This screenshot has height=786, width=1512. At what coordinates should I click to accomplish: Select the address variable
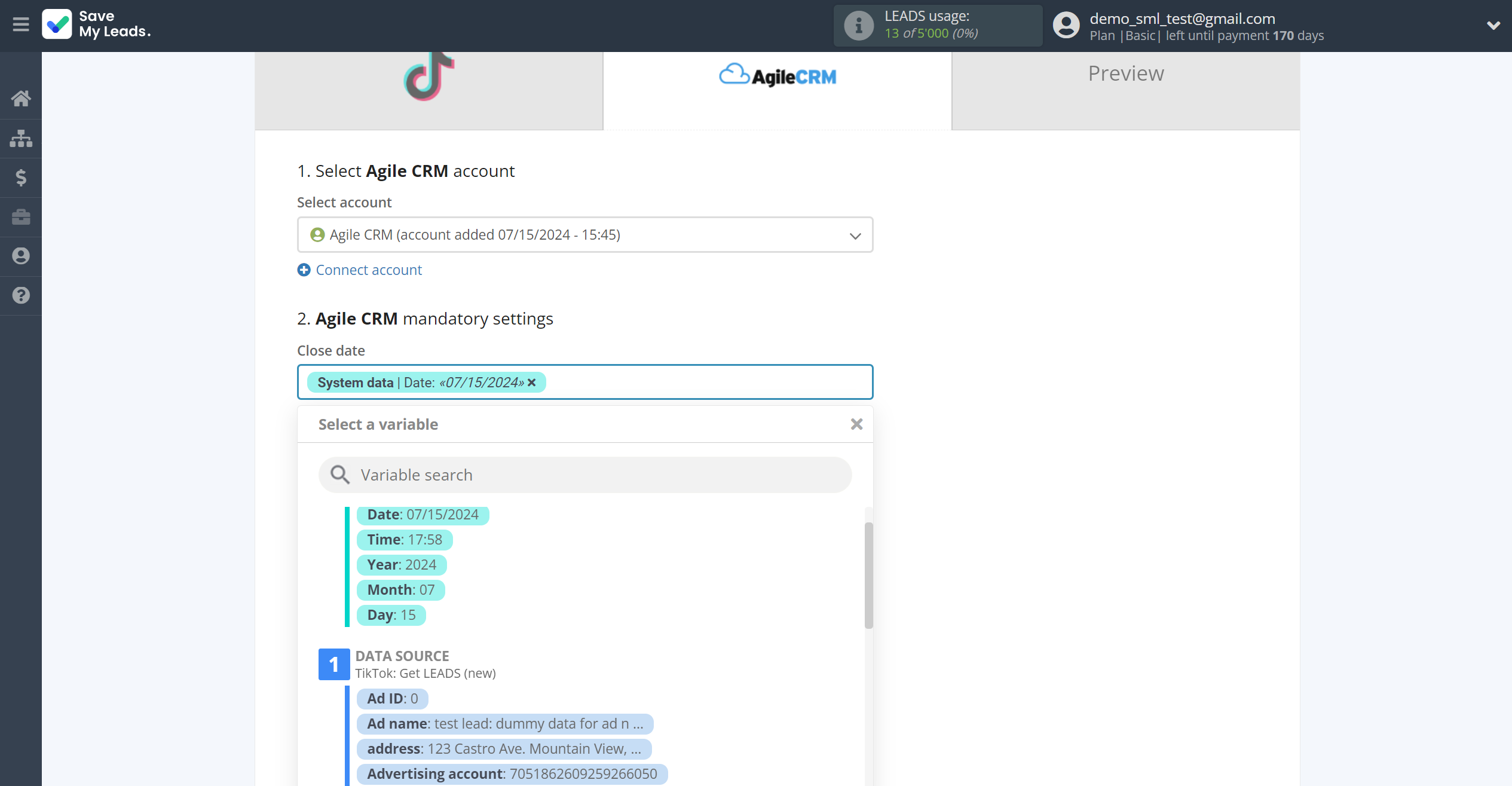coord(504,749)
